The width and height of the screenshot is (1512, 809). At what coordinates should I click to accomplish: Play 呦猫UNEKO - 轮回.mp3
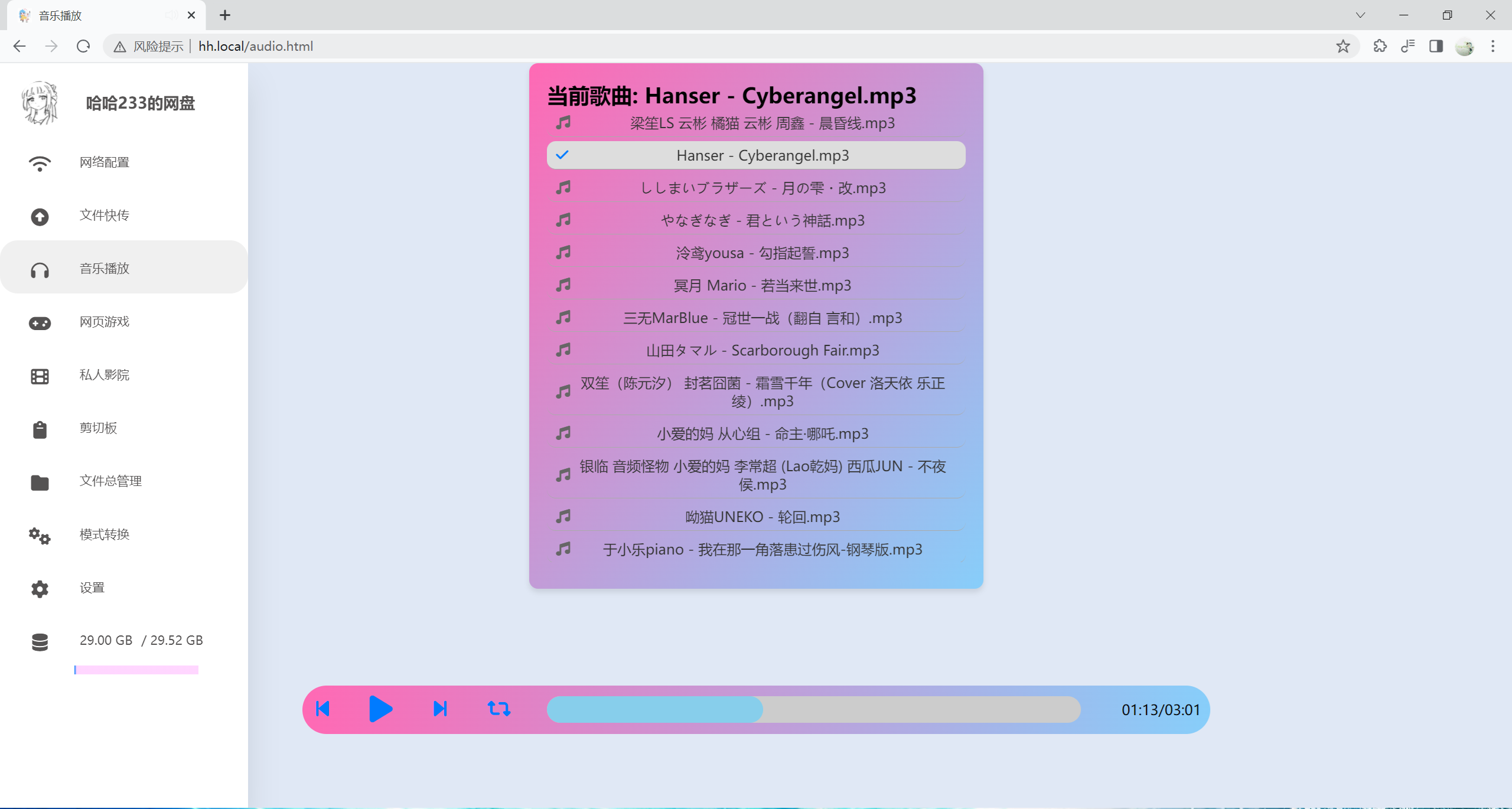click(762, 517)
